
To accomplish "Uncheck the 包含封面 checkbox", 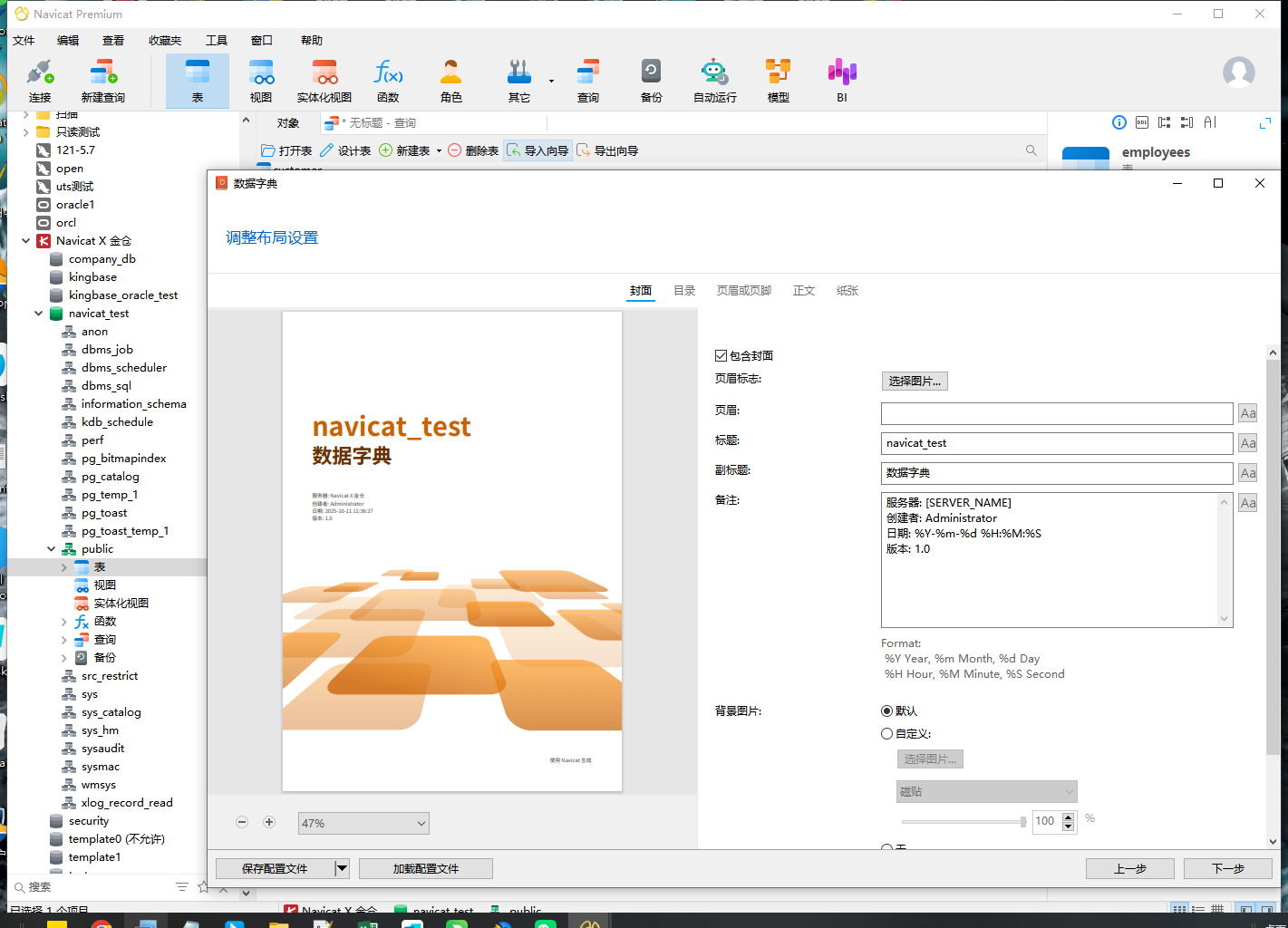I will tap(721, 356).
